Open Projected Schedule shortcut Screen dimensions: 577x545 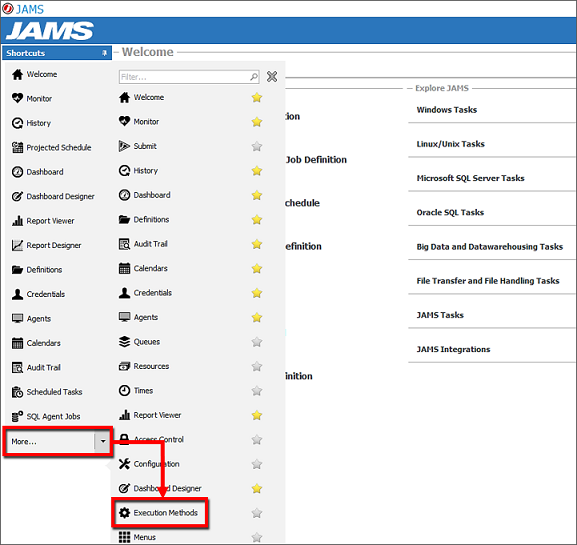click(x=52, y=148)
